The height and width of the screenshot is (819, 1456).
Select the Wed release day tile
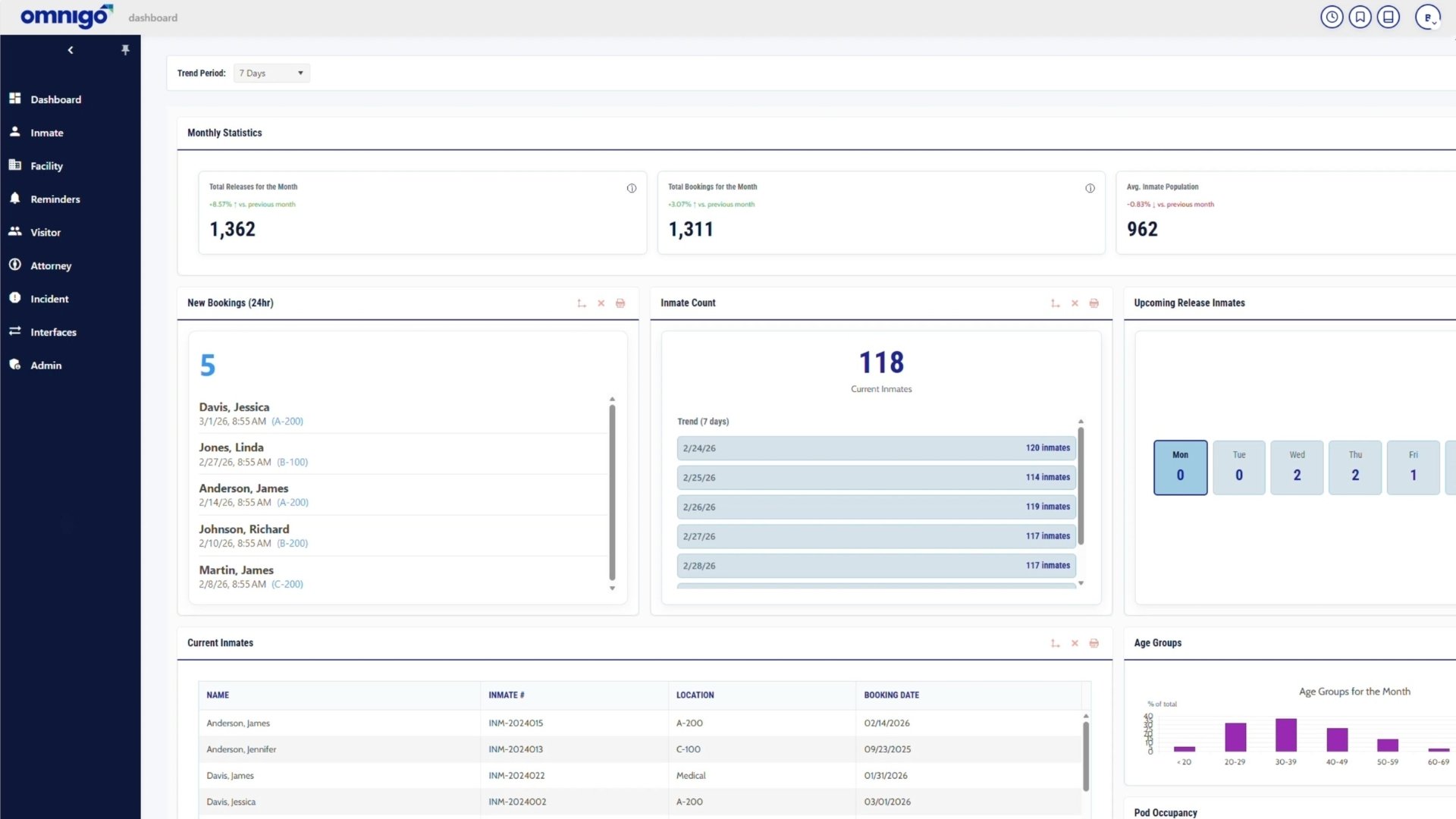(x=1297, y=468)
